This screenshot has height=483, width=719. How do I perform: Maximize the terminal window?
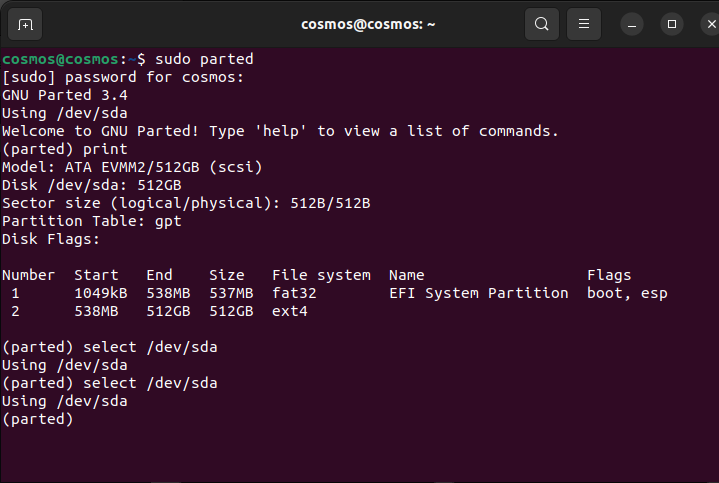672,24
